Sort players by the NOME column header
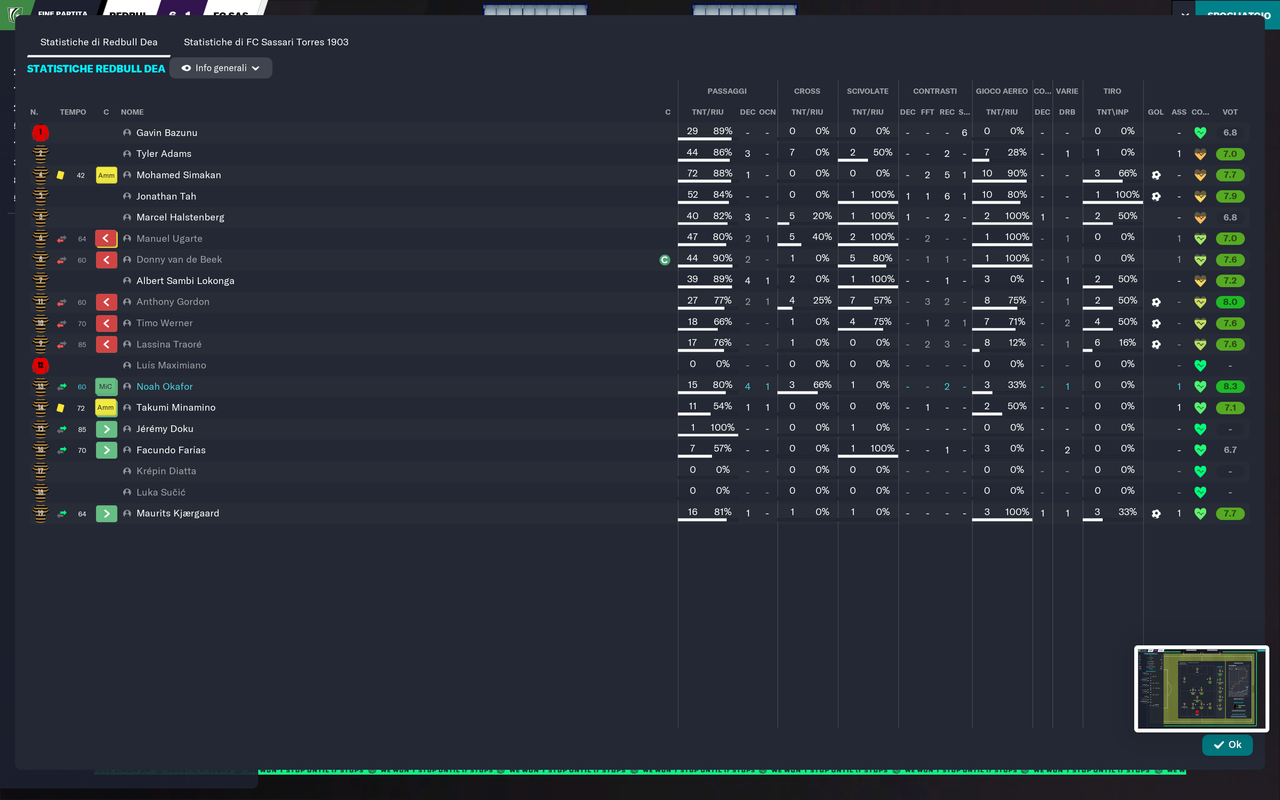Image resolution: width=1280 pixels, height=800 pixels. 132,112
